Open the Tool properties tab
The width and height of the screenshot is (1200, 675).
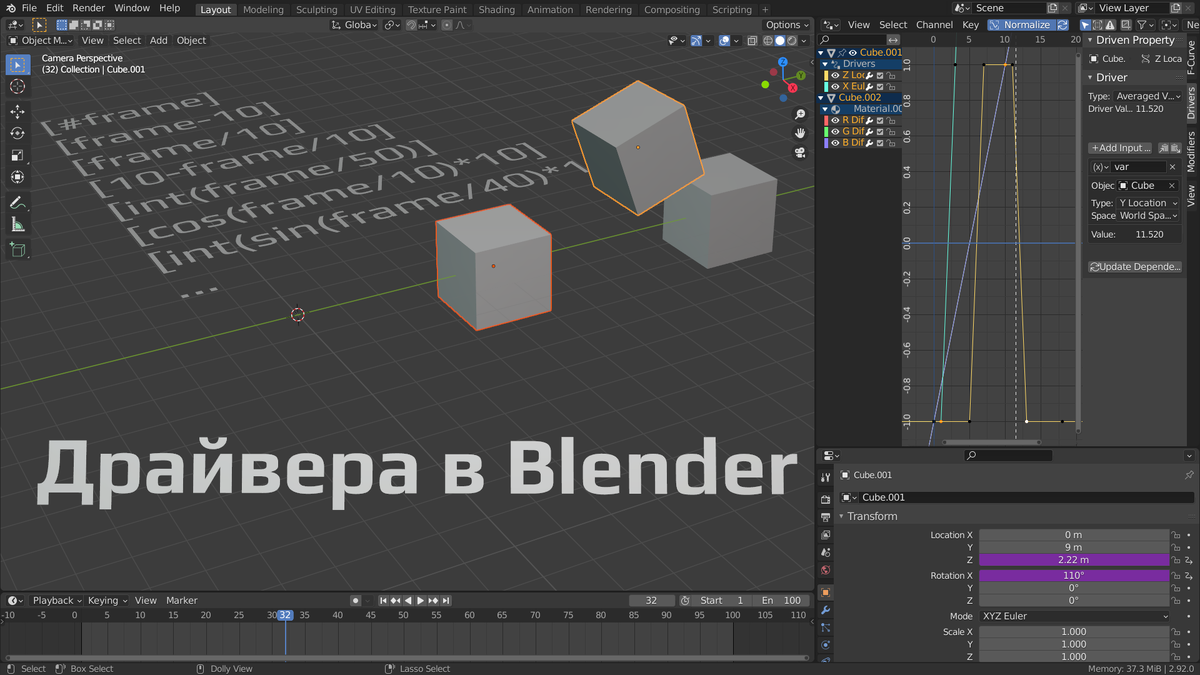click(826, 478)
